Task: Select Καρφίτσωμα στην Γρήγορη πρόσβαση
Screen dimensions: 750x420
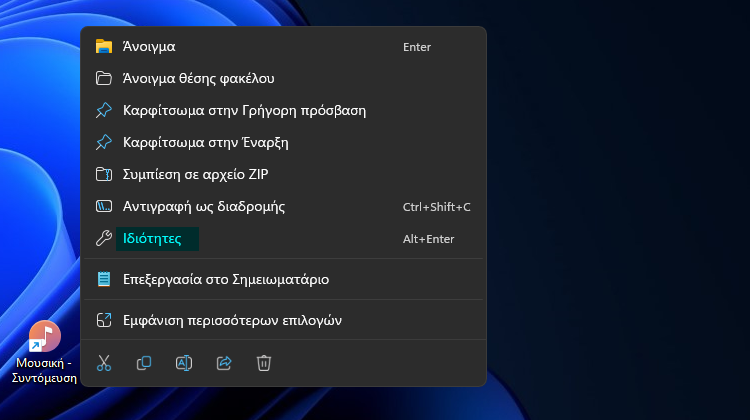Action: [x=284, y=111]
